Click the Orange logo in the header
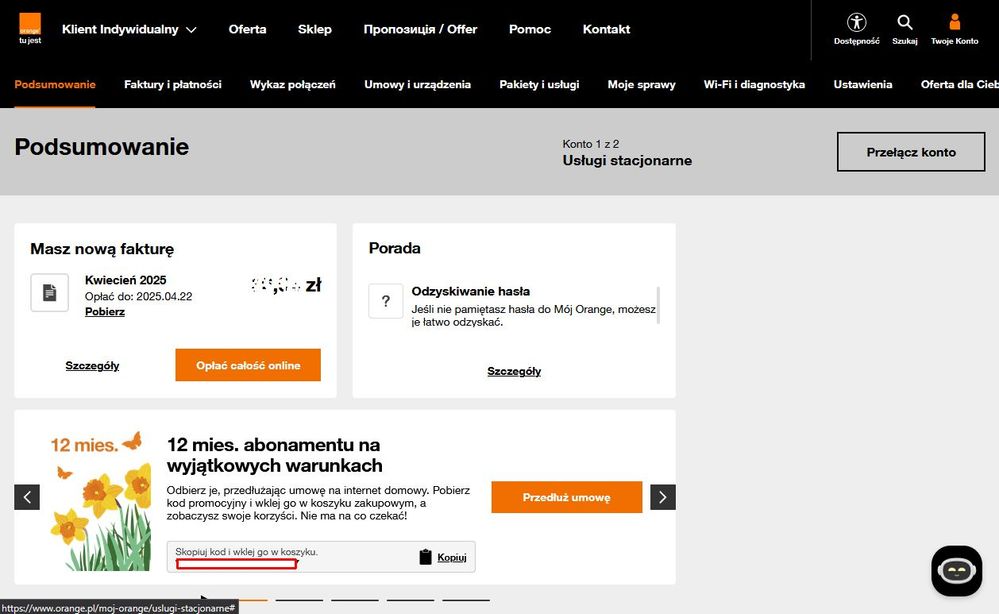This screenshot has width=999, height=614. point(30,29)
